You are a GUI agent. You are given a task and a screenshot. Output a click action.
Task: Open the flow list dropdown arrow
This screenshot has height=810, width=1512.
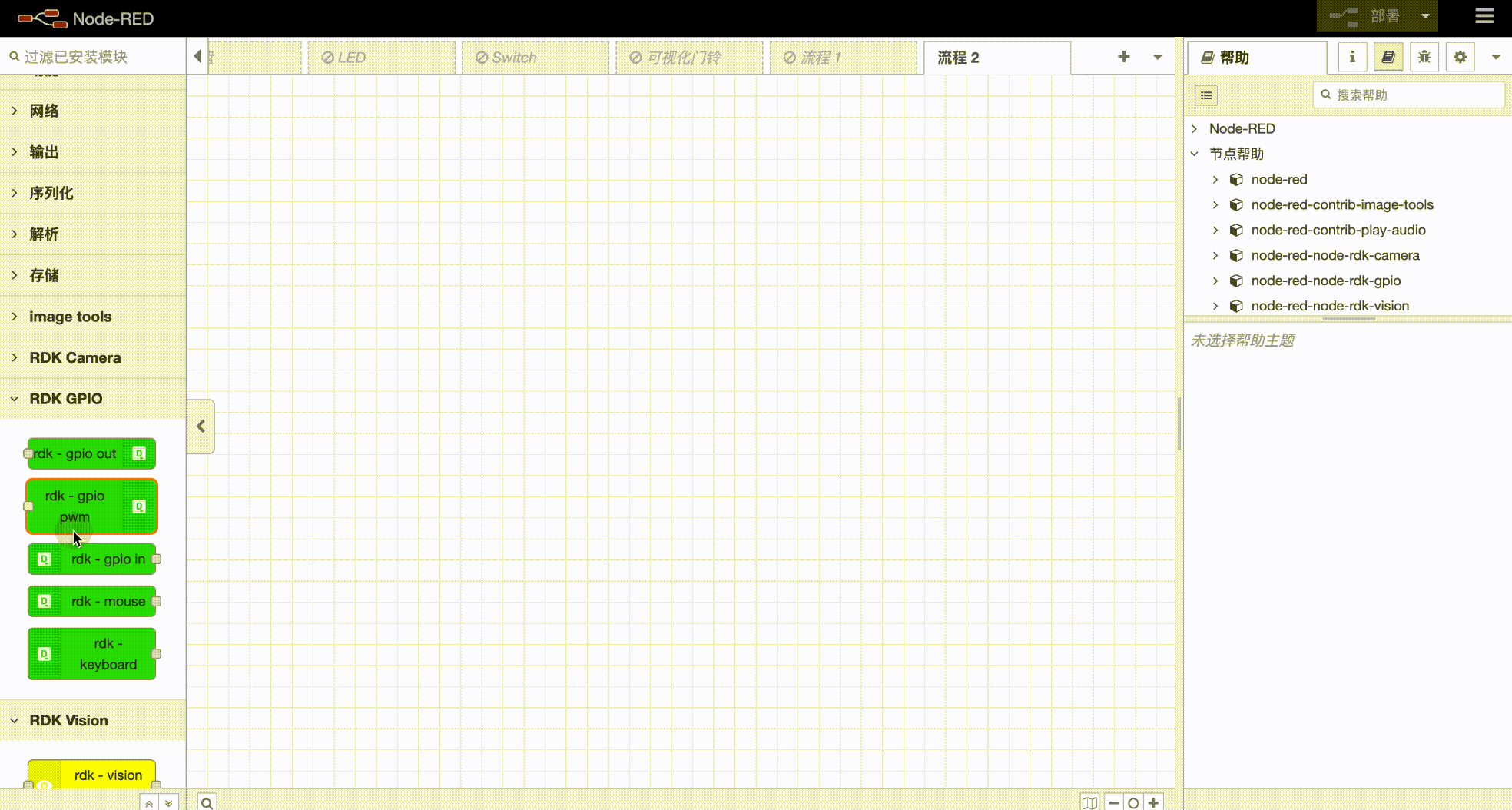[1157, 57]
